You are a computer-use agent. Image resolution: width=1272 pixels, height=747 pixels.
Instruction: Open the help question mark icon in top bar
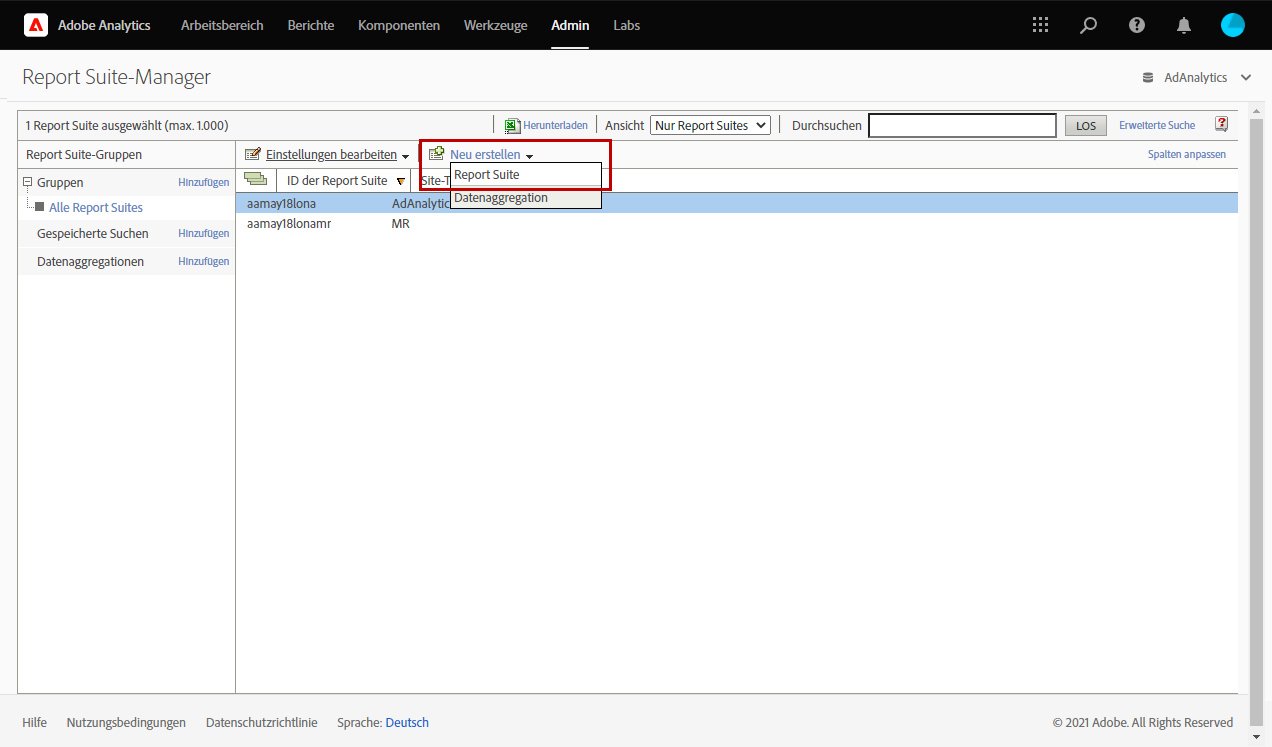(1137, 25)
